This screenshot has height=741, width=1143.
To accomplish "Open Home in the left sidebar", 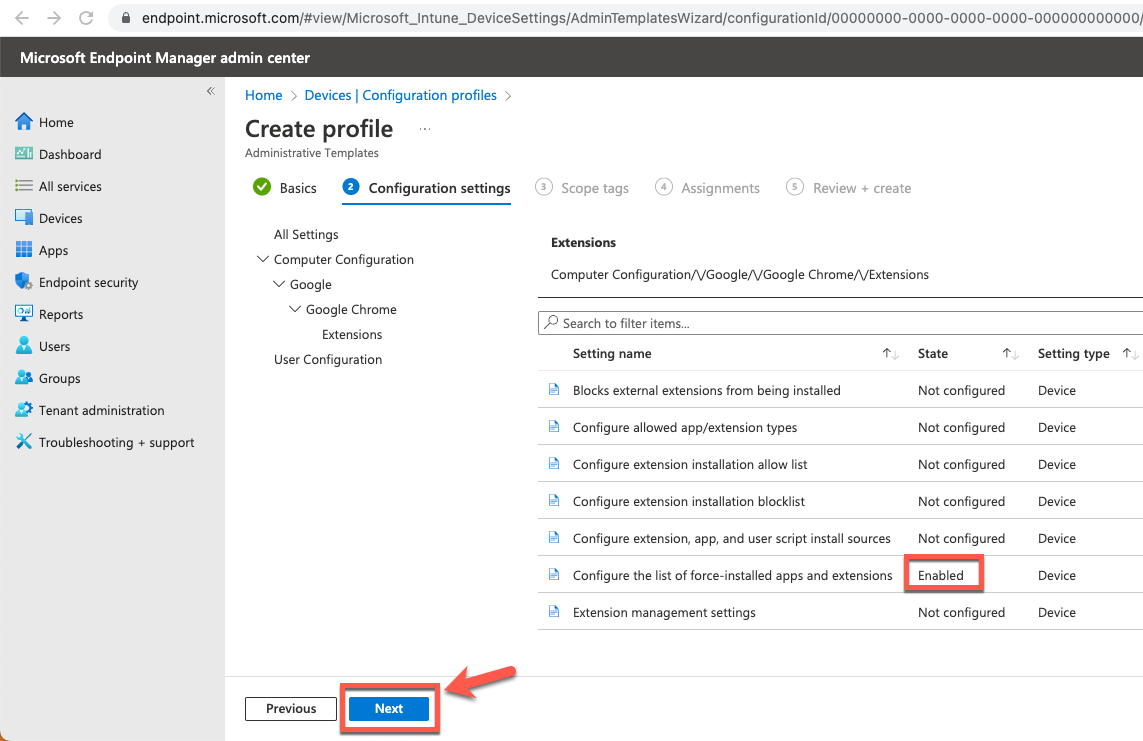I will [x=56, y=122].
